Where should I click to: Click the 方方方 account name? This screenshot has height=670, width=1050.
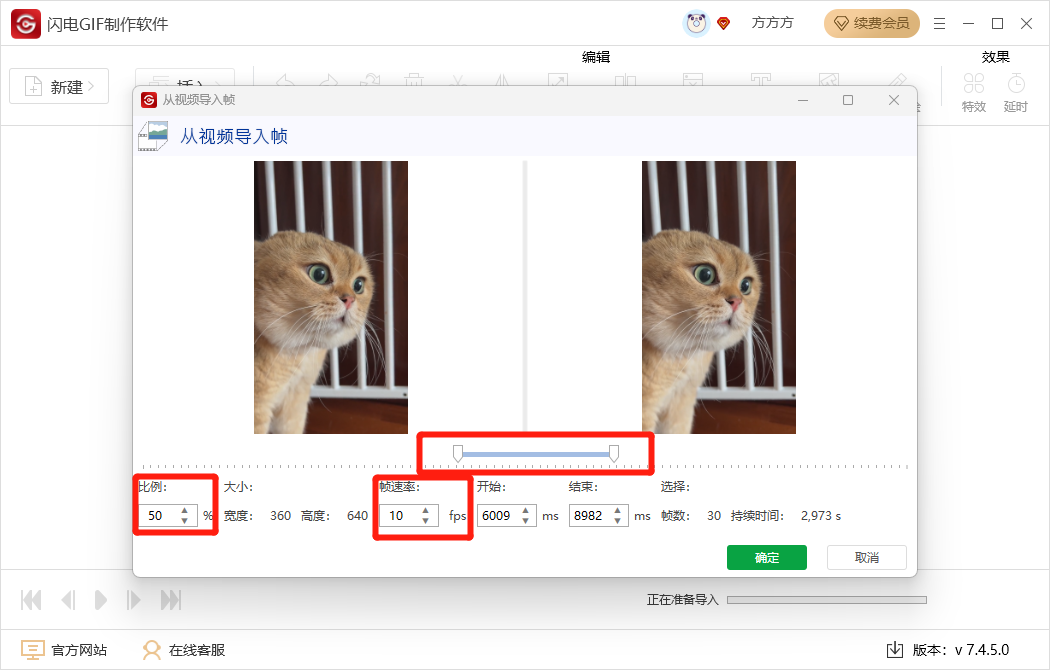click(772, 23)
